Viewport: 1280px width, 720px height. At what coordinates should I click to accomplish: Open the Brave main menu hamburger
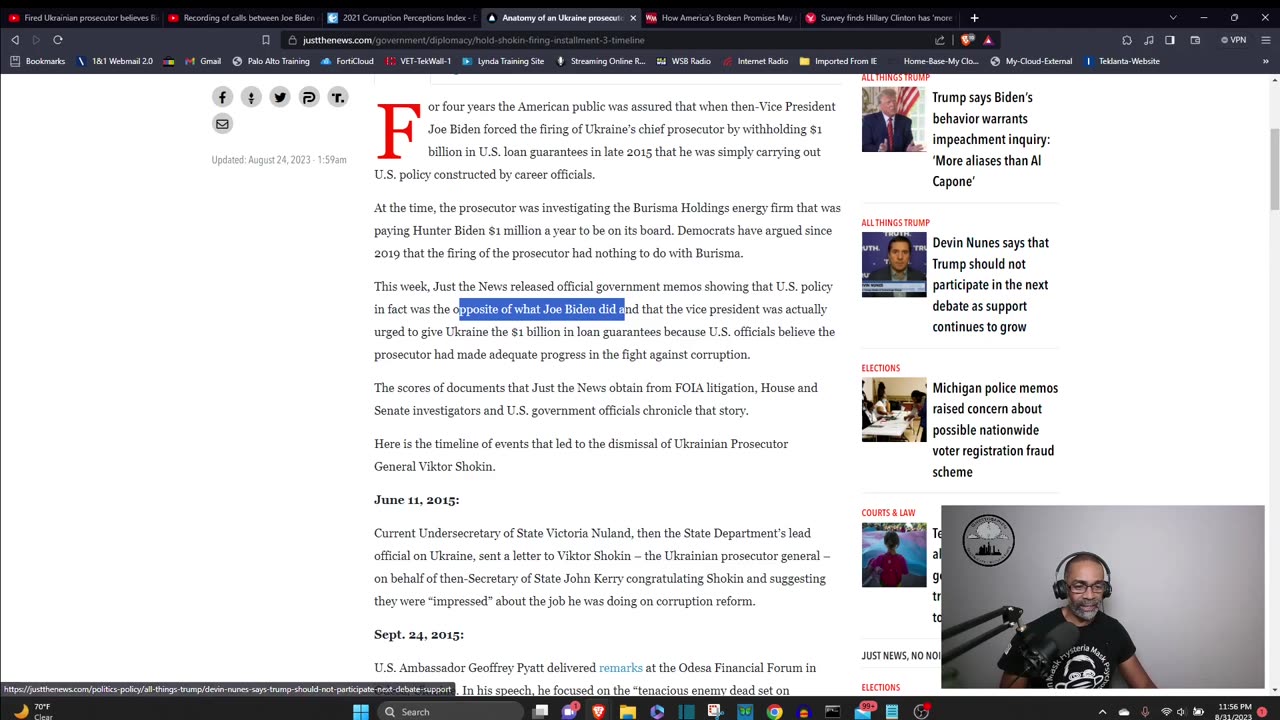[1265, 40]
